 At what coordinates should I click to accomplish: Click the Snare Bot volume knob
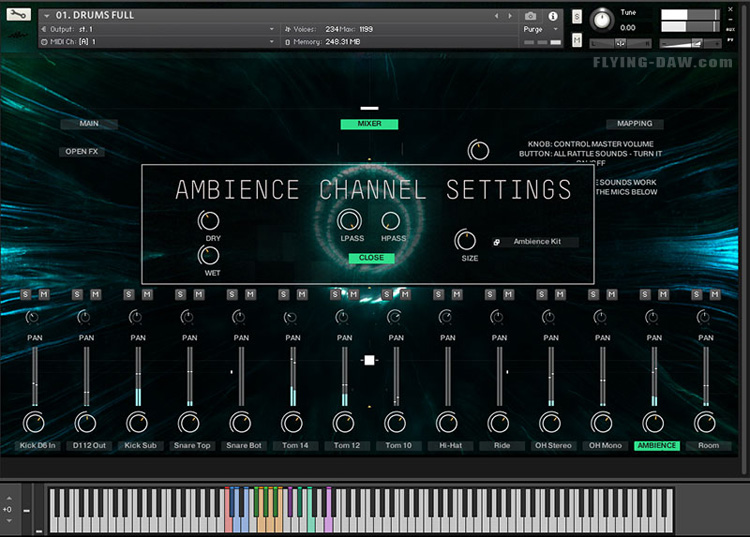coord(241,423)
